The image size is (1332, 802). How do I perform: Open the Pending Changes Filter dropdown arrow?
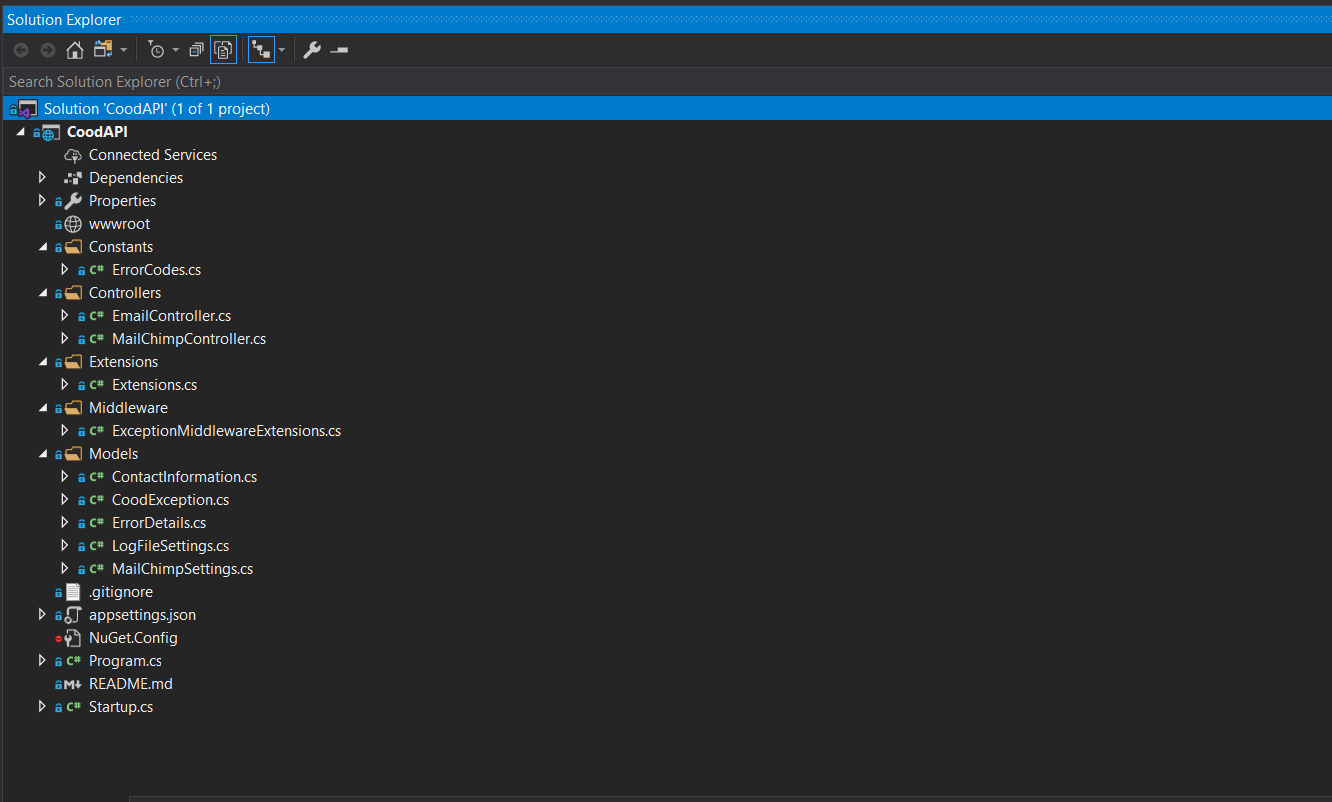[x=176, y=50]
